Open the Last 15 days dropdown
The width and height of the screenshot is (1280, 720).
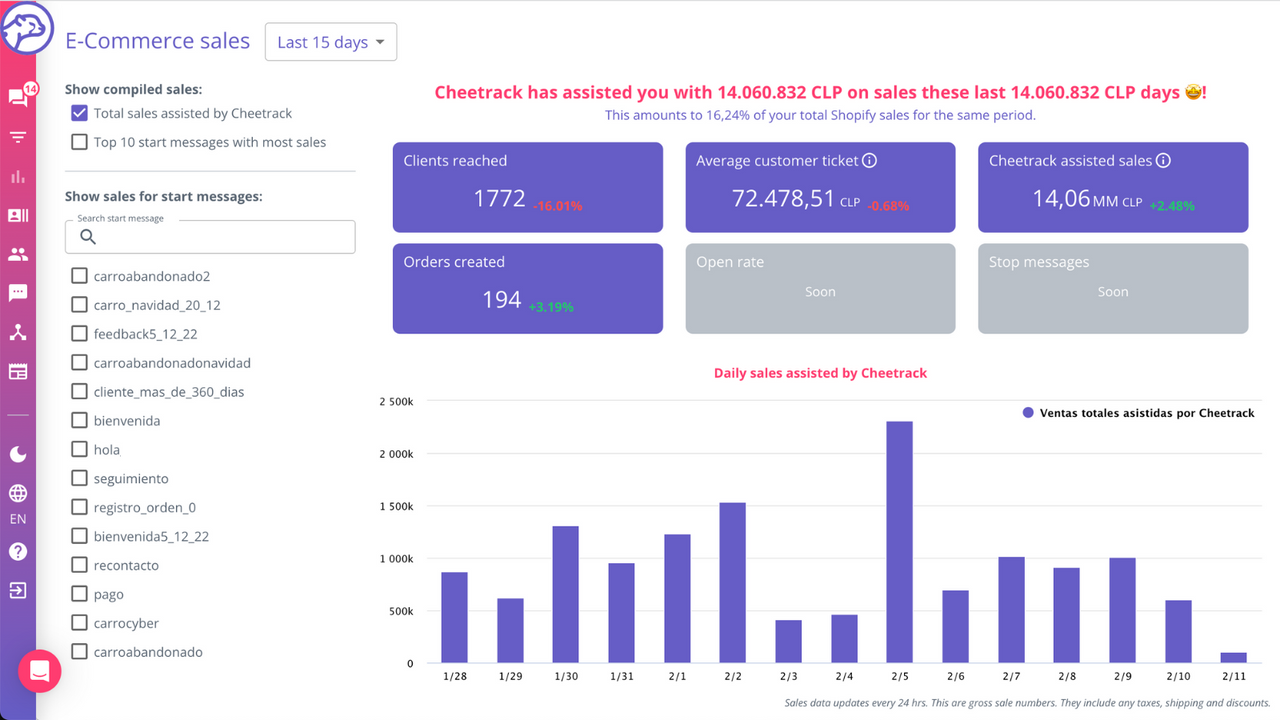point(331,42)
